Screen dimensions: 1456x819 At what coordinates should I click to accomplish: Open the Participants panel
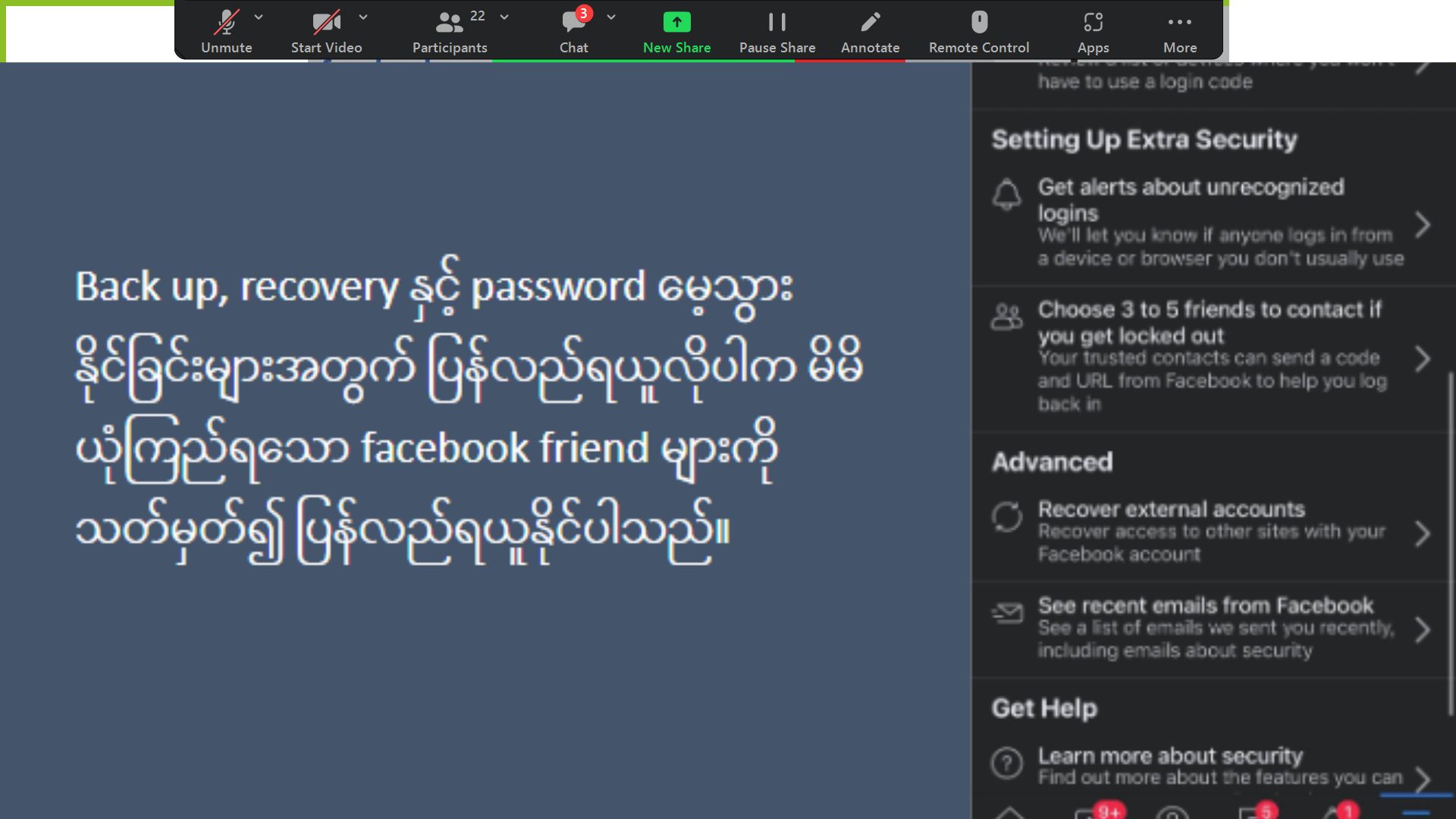tap(450, 32)
